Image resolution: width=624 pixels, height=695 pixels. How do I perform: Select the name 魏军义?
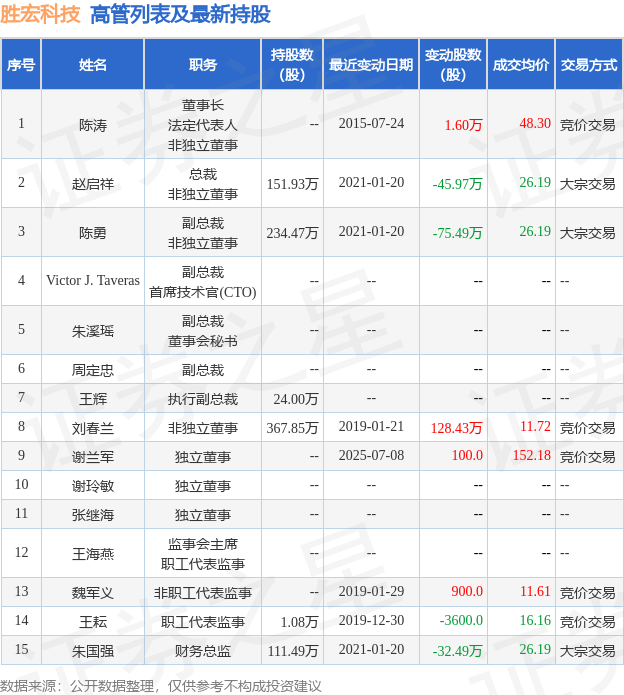(93, 593)
